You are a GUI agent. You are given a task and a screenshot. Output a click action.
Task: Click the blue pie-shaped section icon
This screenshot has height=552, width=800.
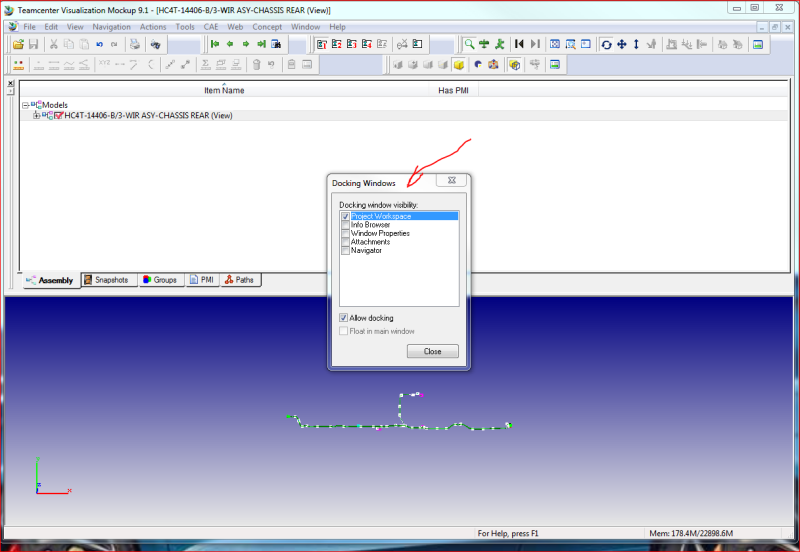point(478,65)
